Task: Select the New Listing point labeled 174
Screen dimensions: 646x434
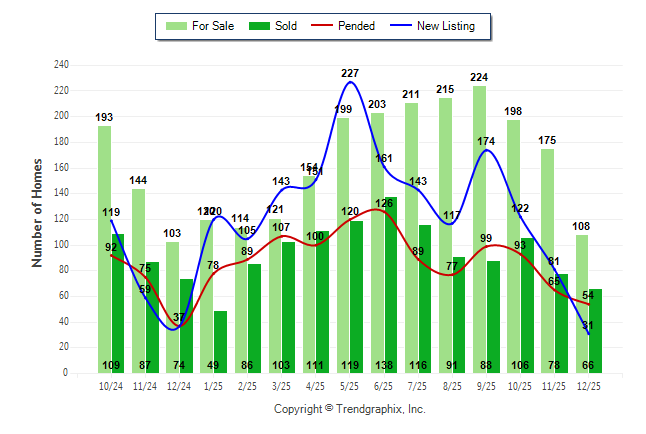Action: 487,150
